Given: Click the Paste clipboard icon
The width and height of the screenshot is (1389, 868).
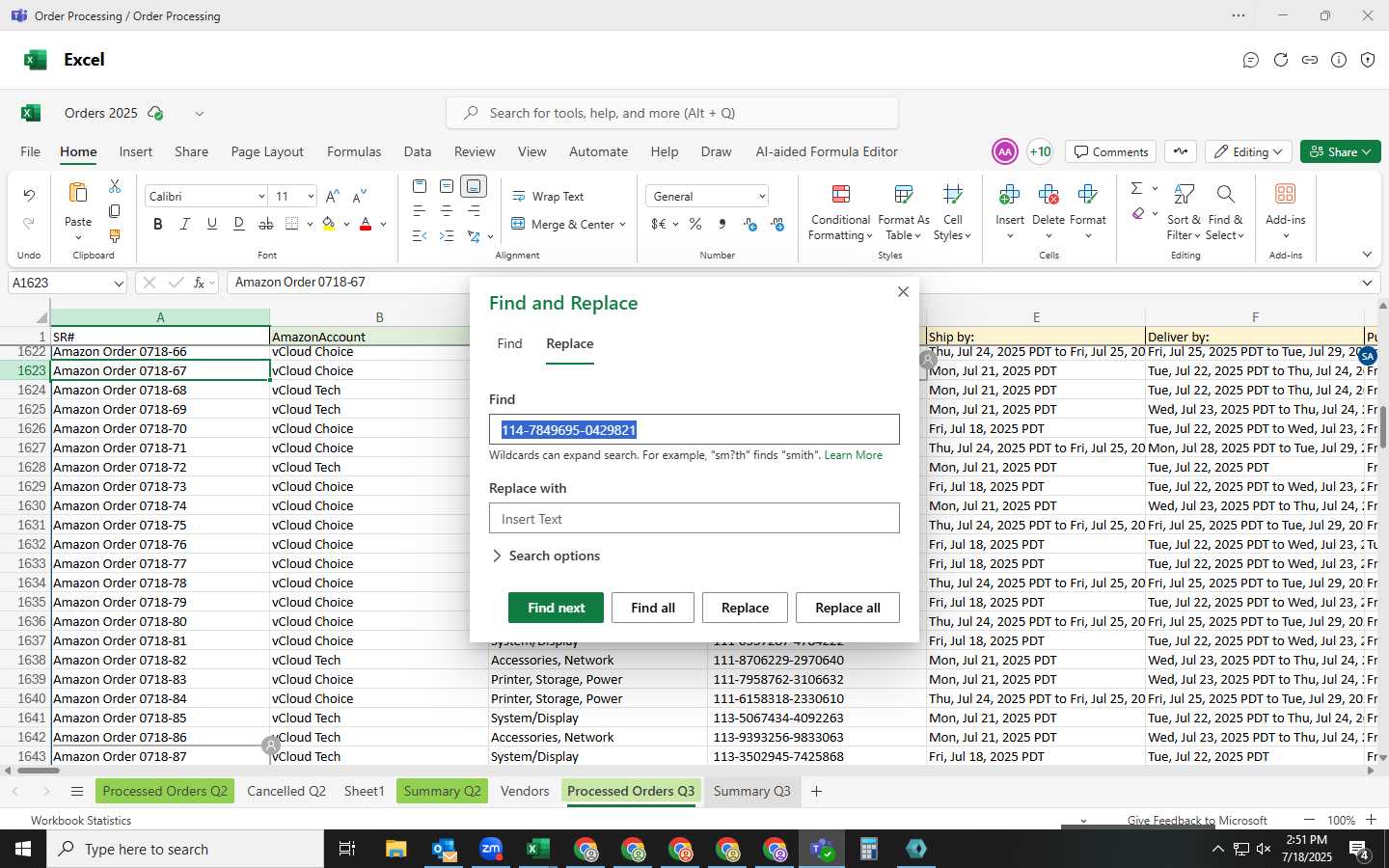Looking at the screenshot, I should click(x=78, y=193).
